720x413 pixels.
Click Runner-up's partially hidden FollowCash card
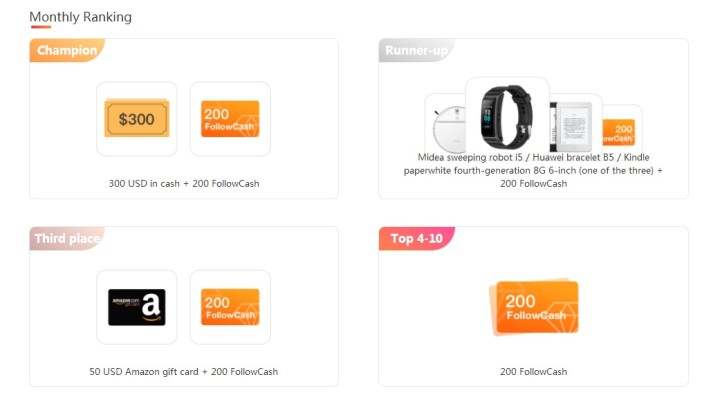point(620,131)
